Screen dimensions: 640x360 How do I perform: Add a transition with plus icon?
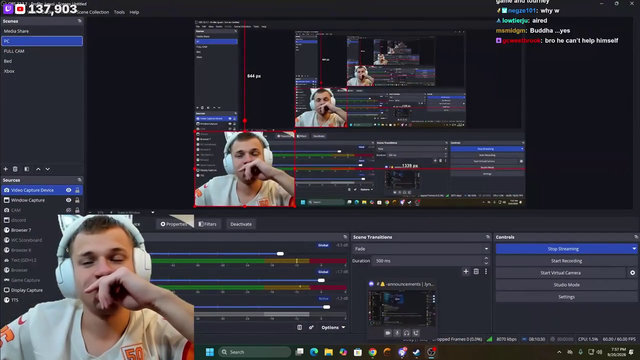point(466,271)
